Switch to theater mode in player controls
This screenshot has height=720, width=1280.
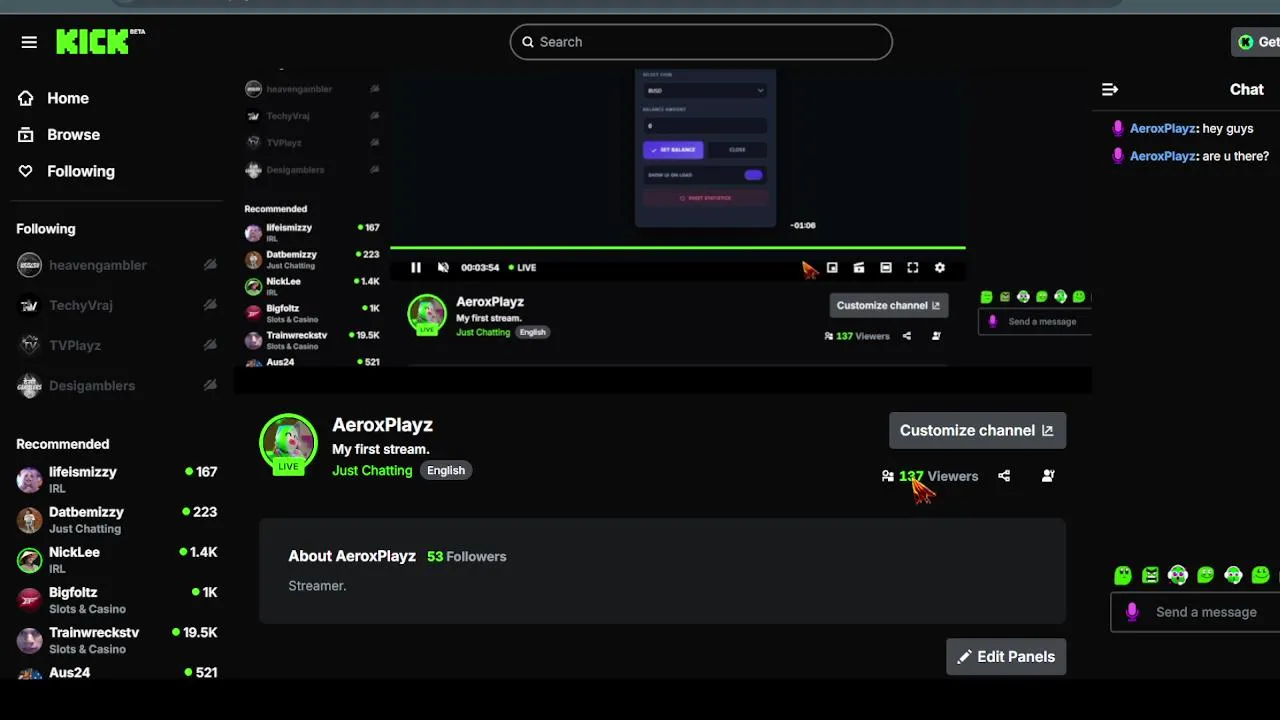tap(885, 267)
